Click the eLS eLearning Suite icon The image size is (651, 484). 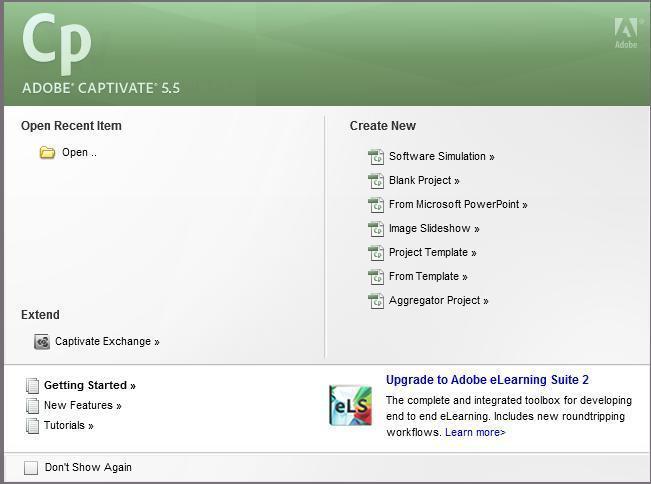(x=351, y=406)
